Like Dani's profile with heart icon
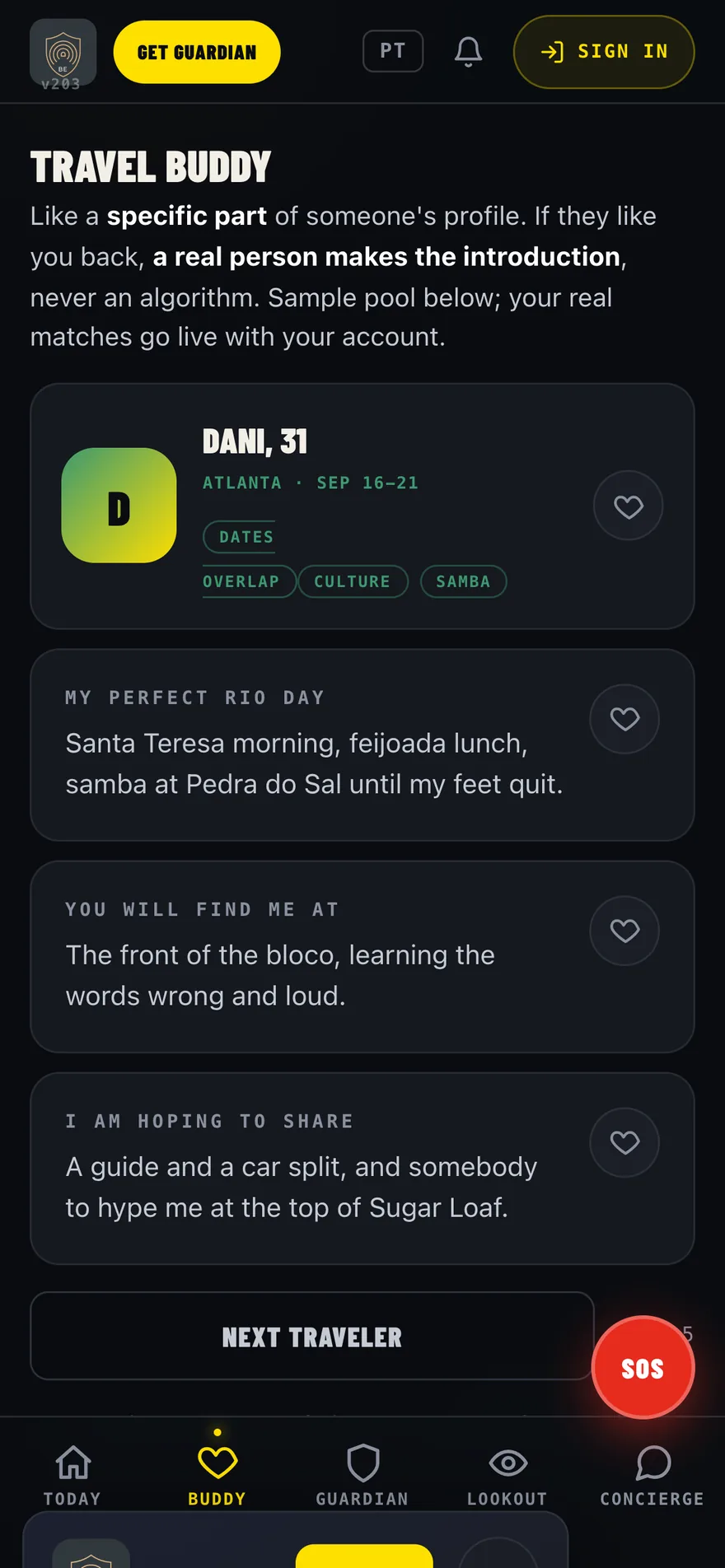The height and width of the screenshot is (1568, 725). (628, 506)
